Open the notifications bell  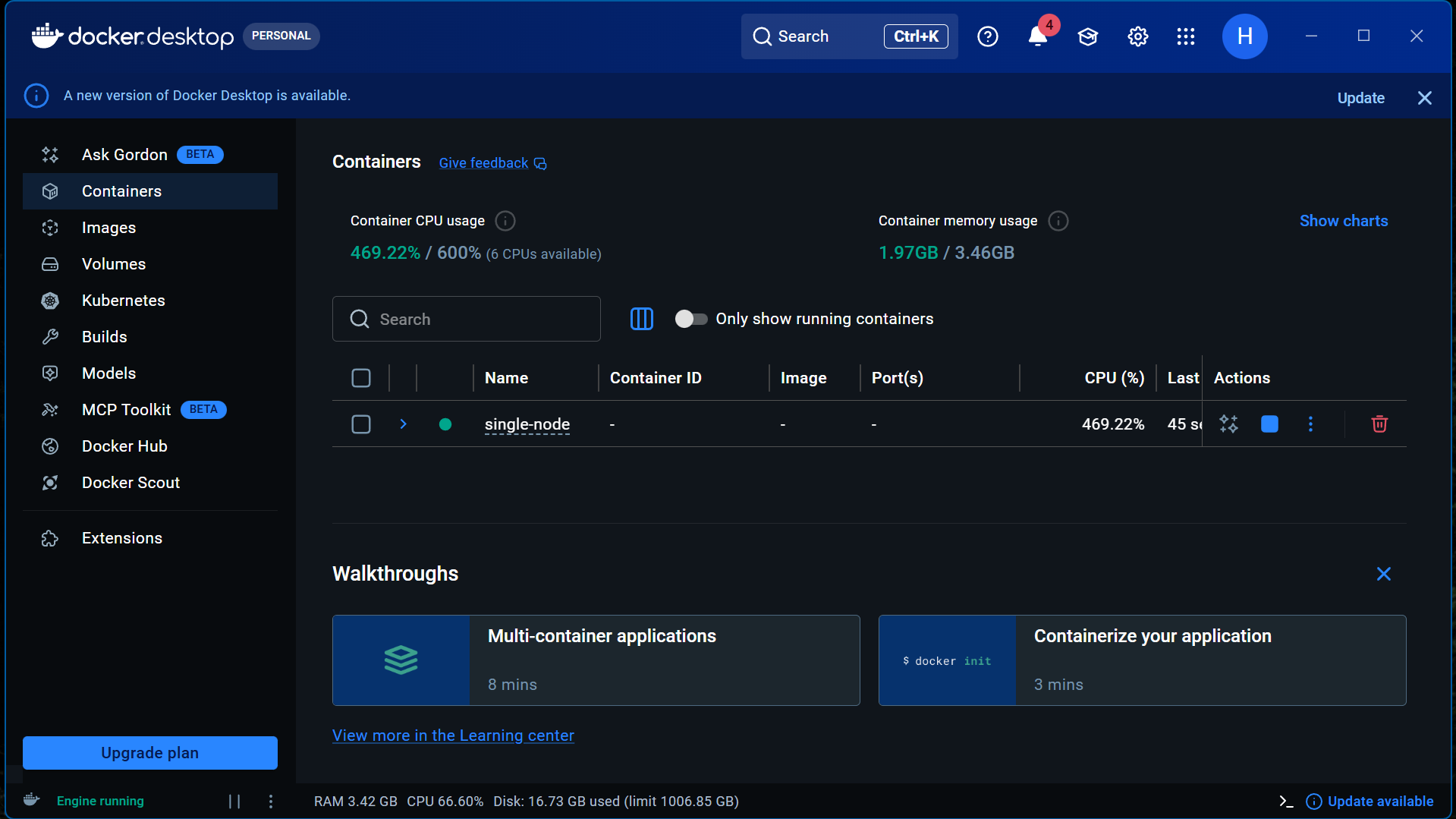point(1037,36)
